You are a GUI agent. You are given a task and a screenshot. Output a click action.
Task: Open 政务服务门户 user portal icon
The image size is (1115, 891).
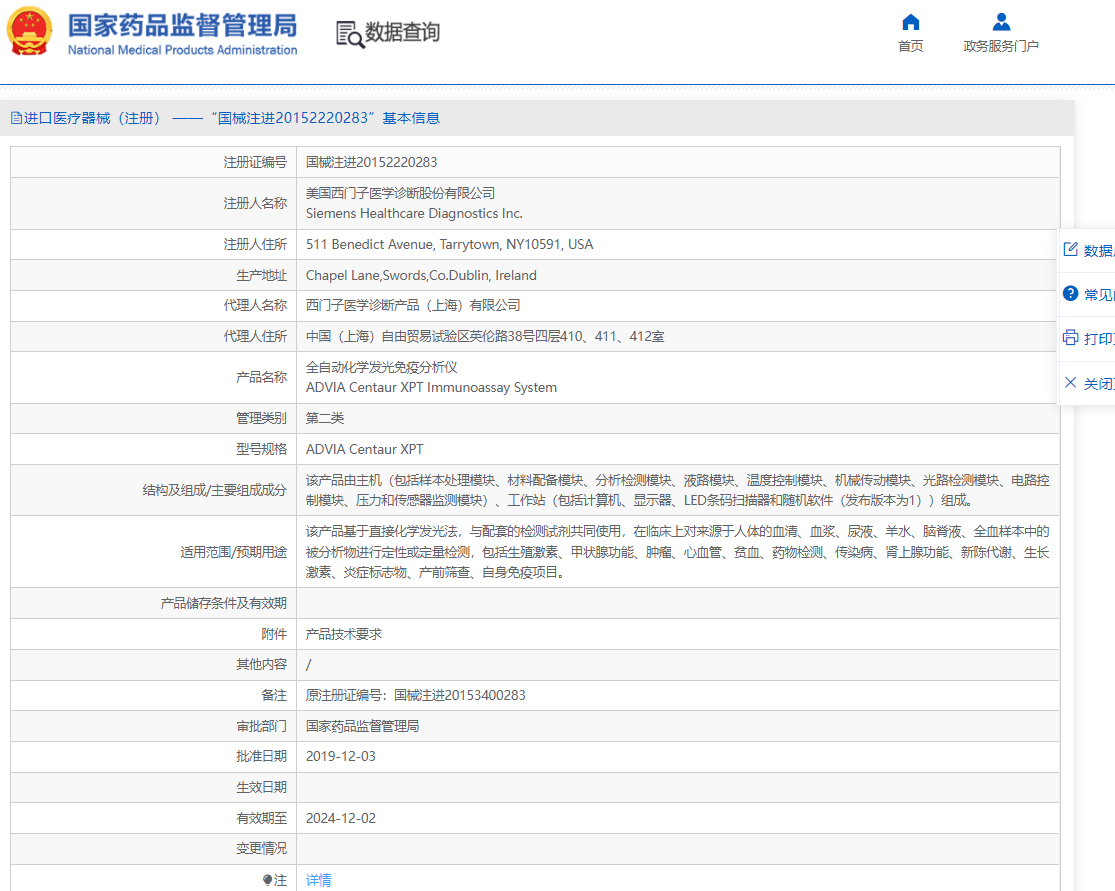[x=1001, y=22]
